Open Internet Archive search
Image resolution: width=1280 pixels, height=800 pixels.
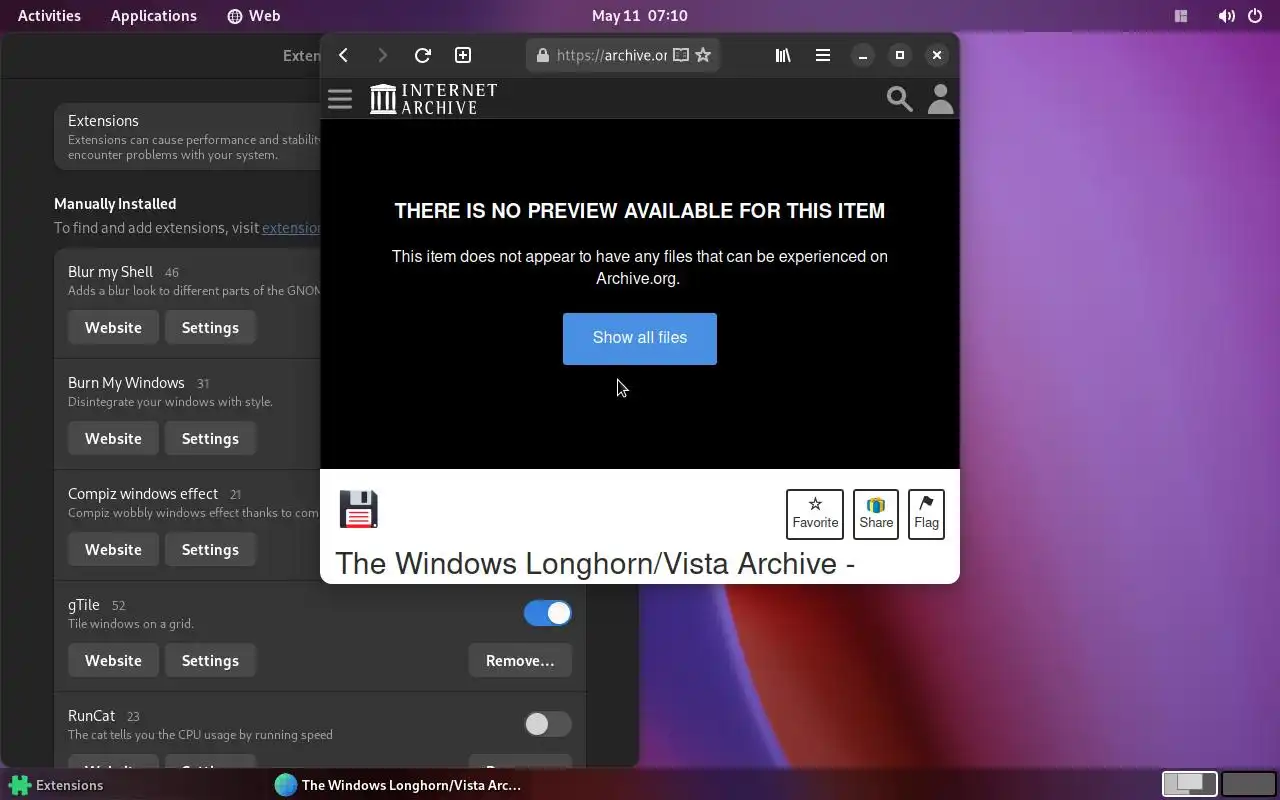click(899, 99)
